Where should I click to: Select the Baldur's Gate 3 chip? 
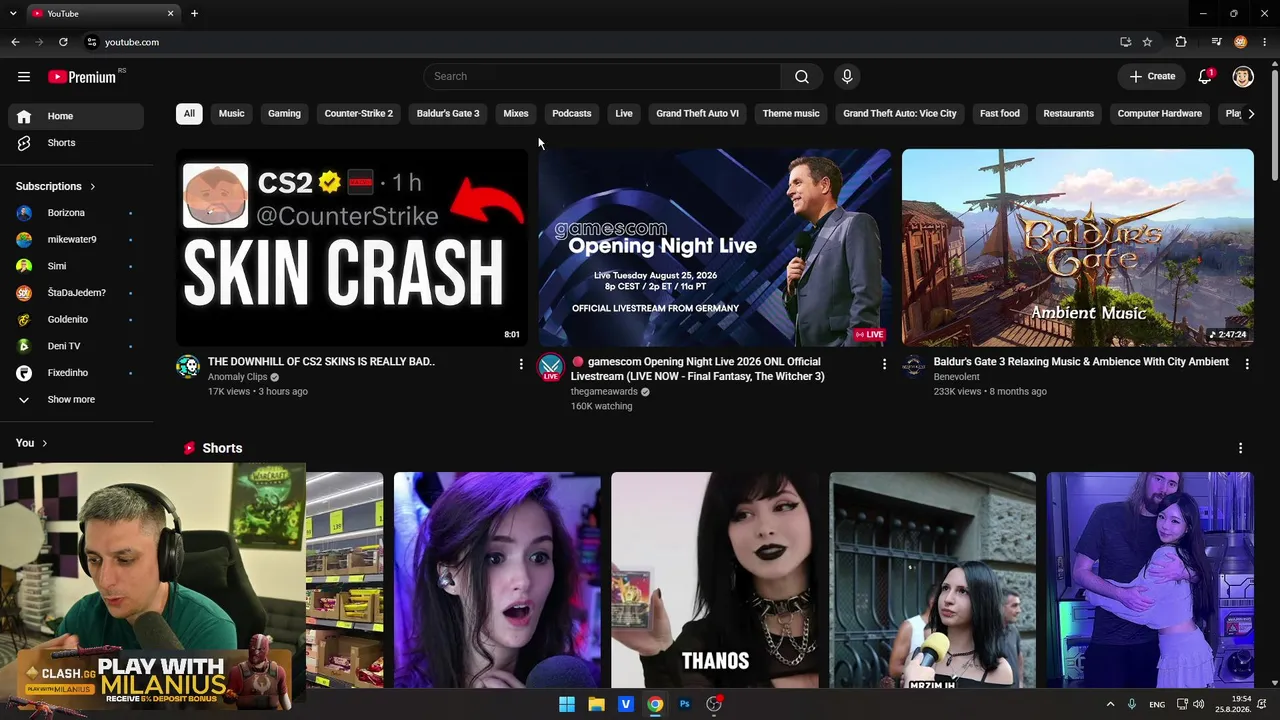click(x=448, y=113)
